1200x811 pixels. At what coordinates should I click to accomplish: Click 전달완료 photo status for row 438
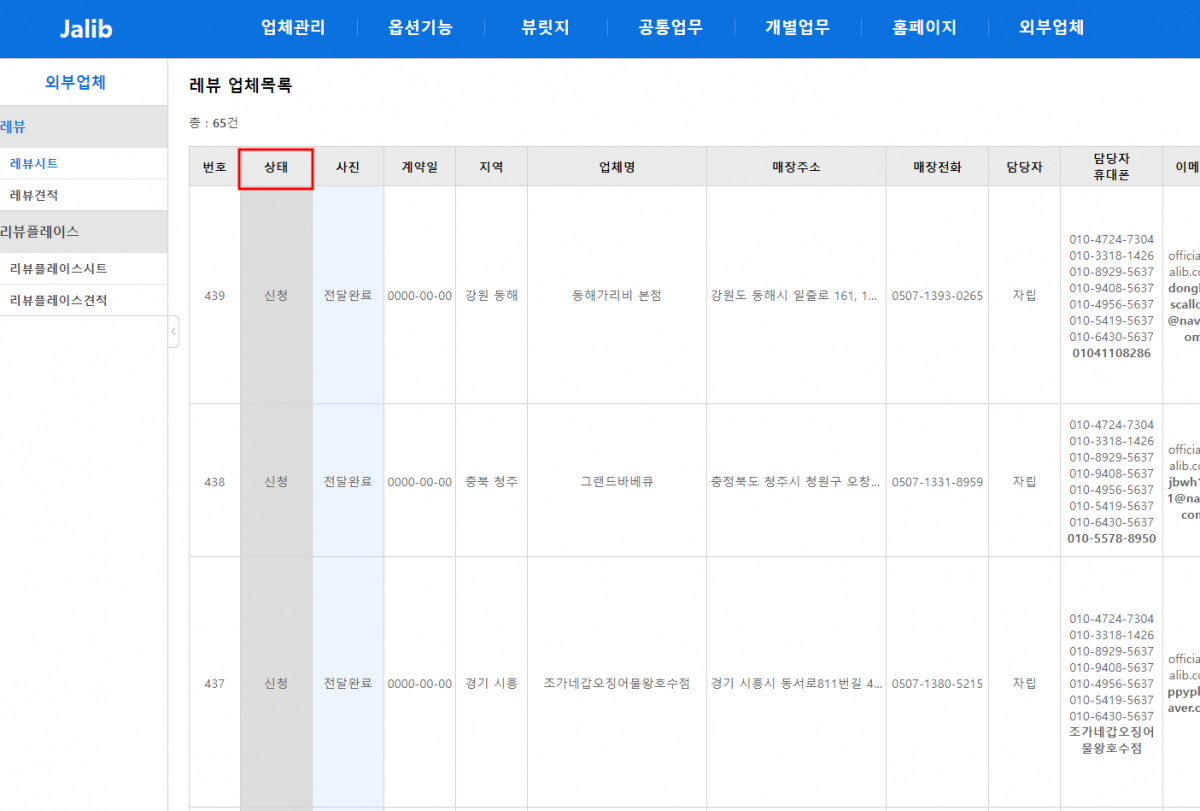347,482
